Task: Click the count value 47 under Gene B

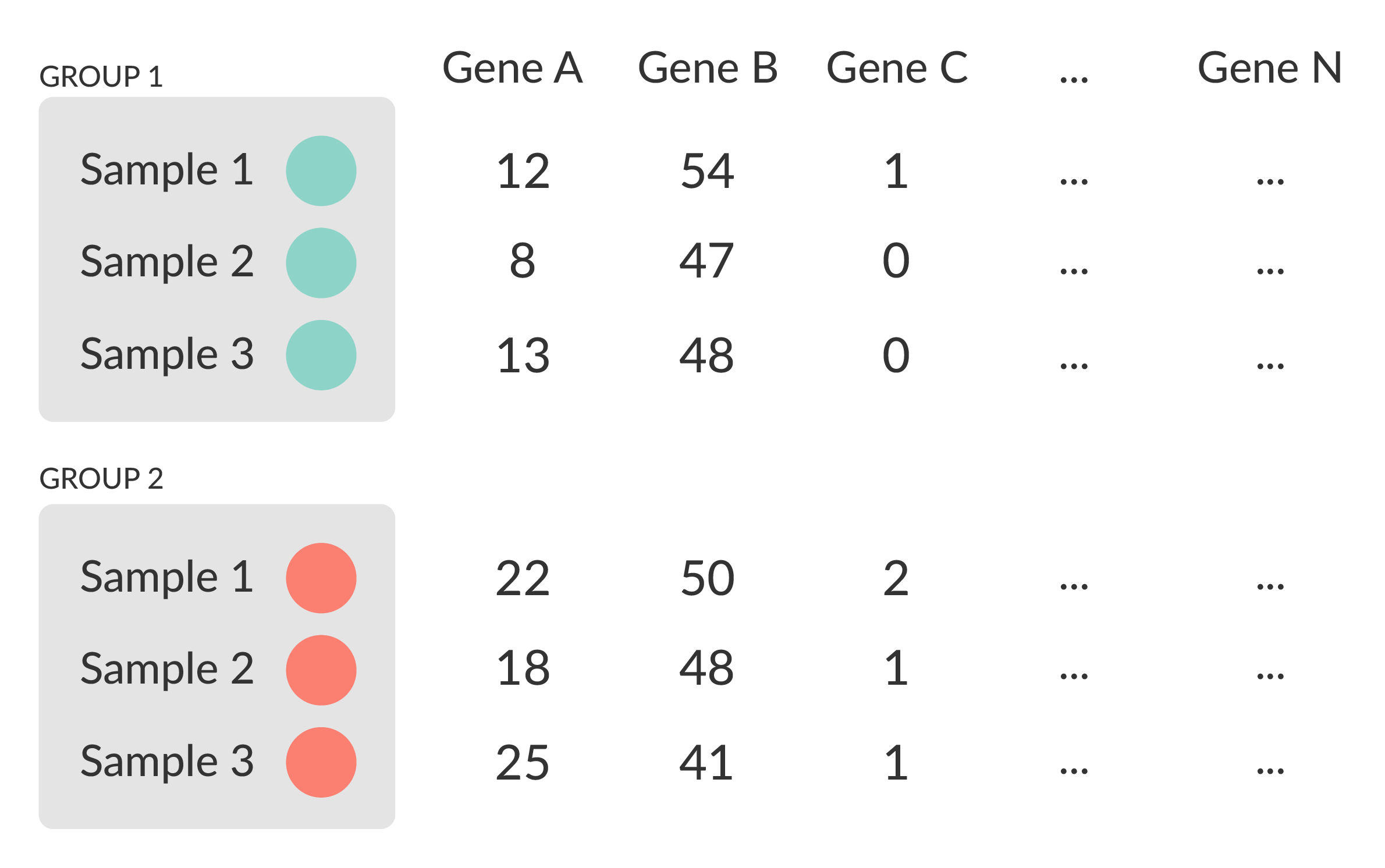Action: click(x=706, y=261)
